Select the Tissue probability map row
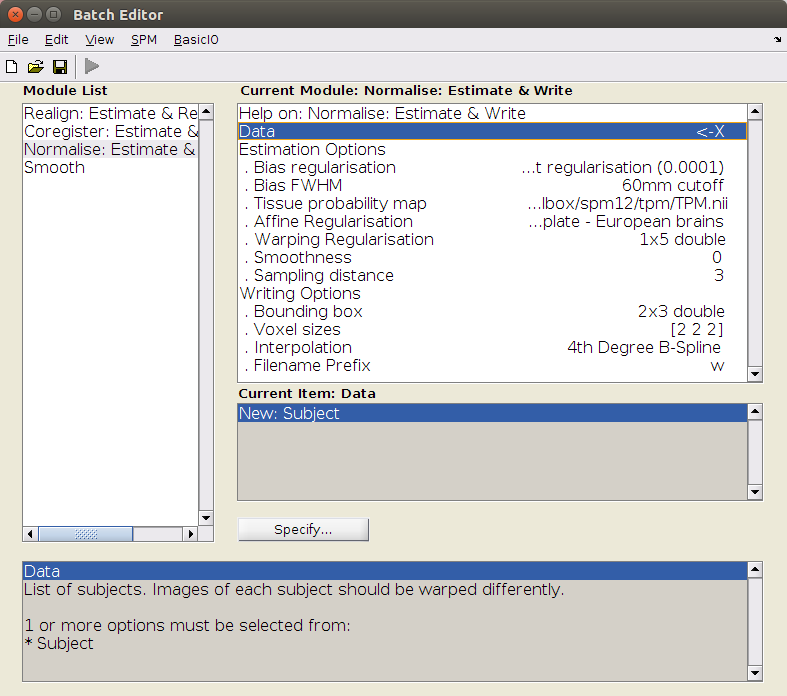 [x=492, y=204]
